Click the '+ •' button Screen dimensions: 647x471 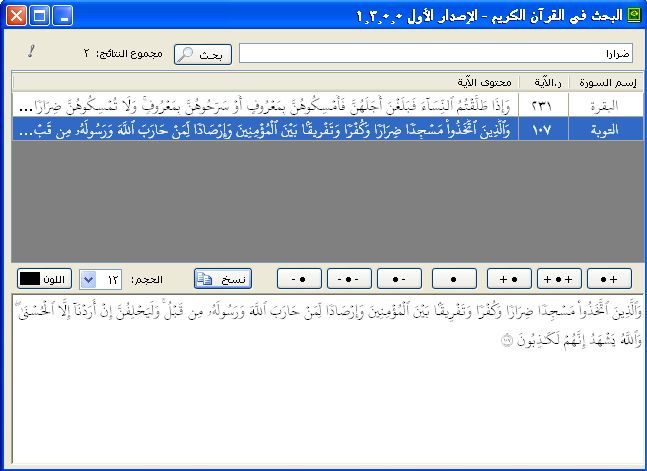pyautogui.click(x=509, y=279)
